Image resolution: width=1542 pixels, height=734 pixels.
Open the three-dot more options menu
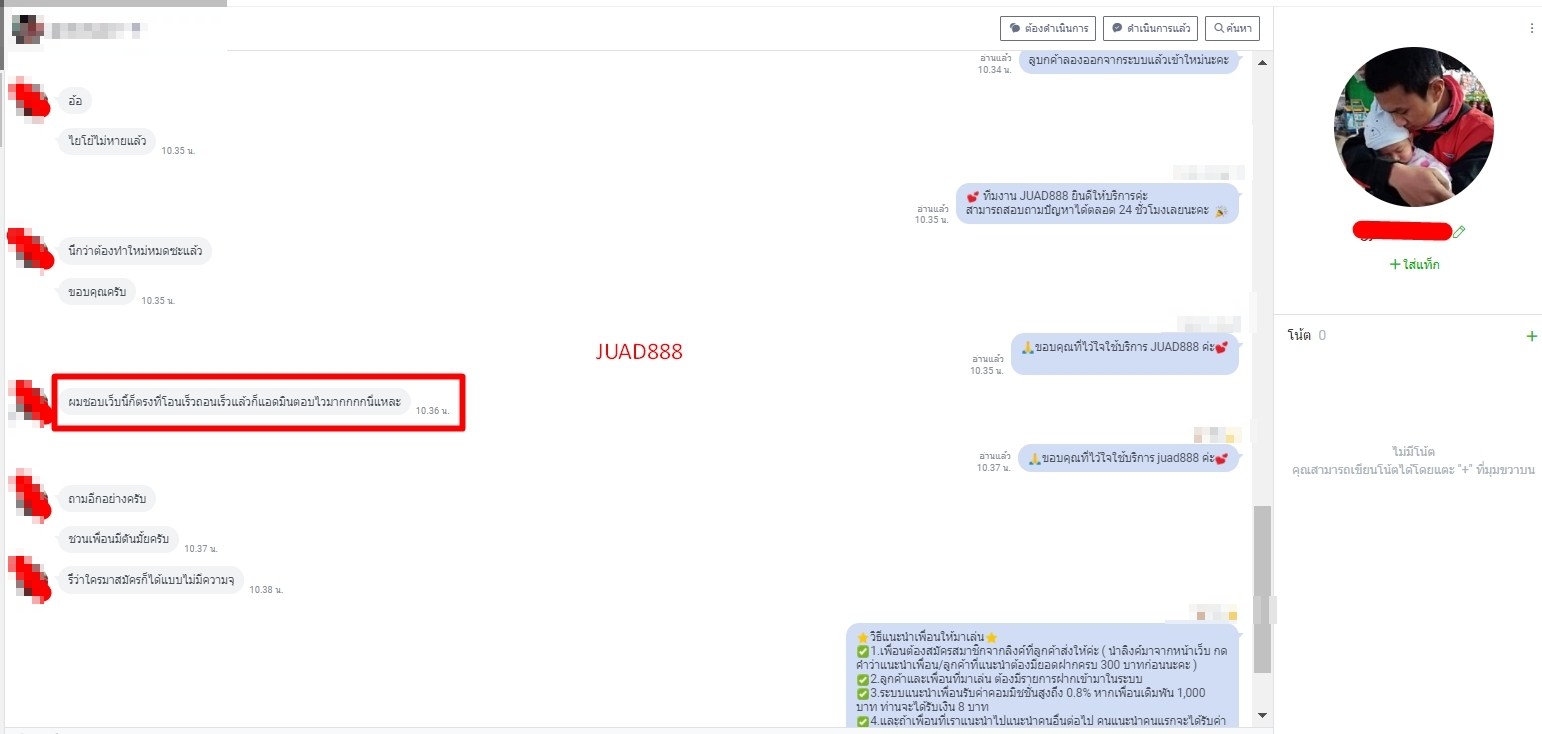click(x=1531, y=29)
